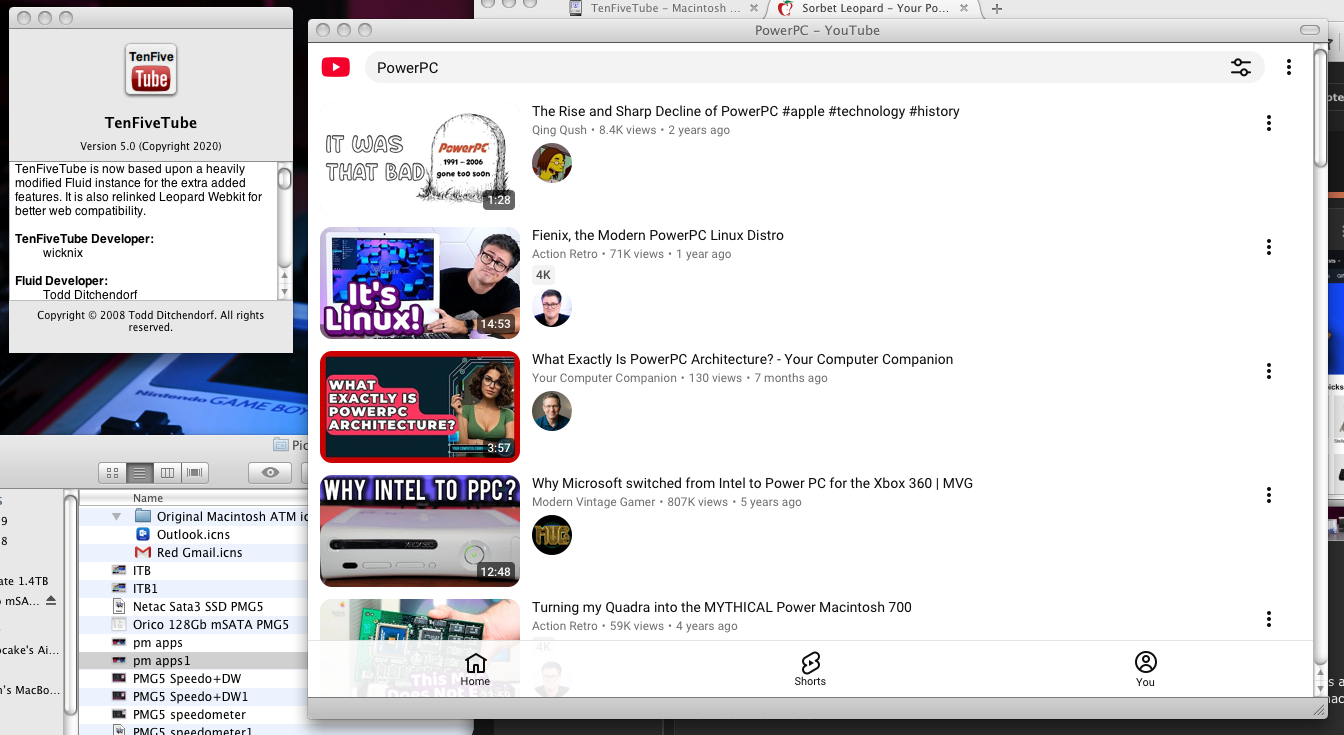Switch Finder to Cover Flow view
This screenshot has width=1344, height=735.
point(195,472)
